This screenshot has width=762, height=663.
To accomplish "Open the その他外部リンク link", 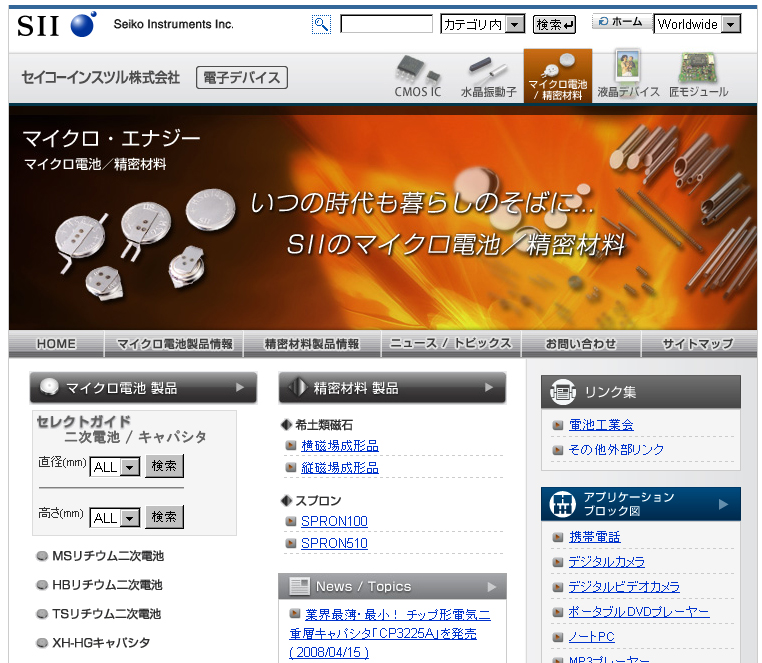I will pos(616,449).
